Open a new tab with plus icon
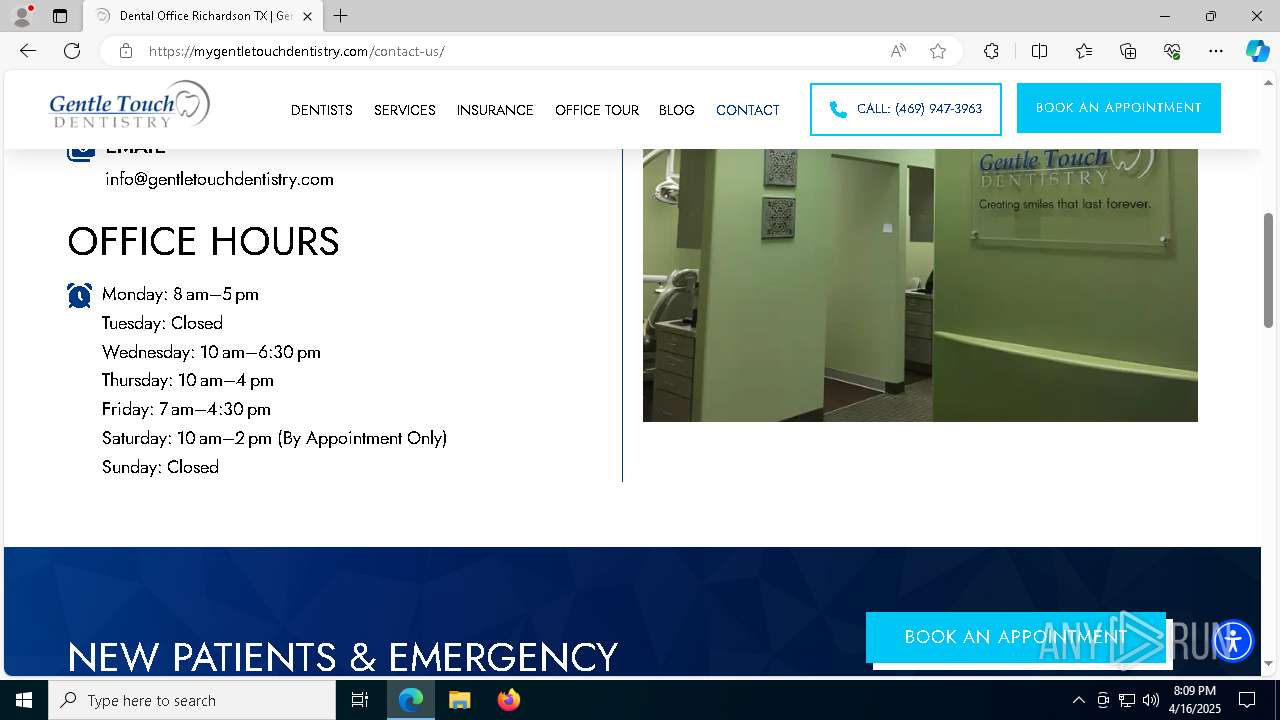This screenshot has height=720, width=1280. (341, 16)
